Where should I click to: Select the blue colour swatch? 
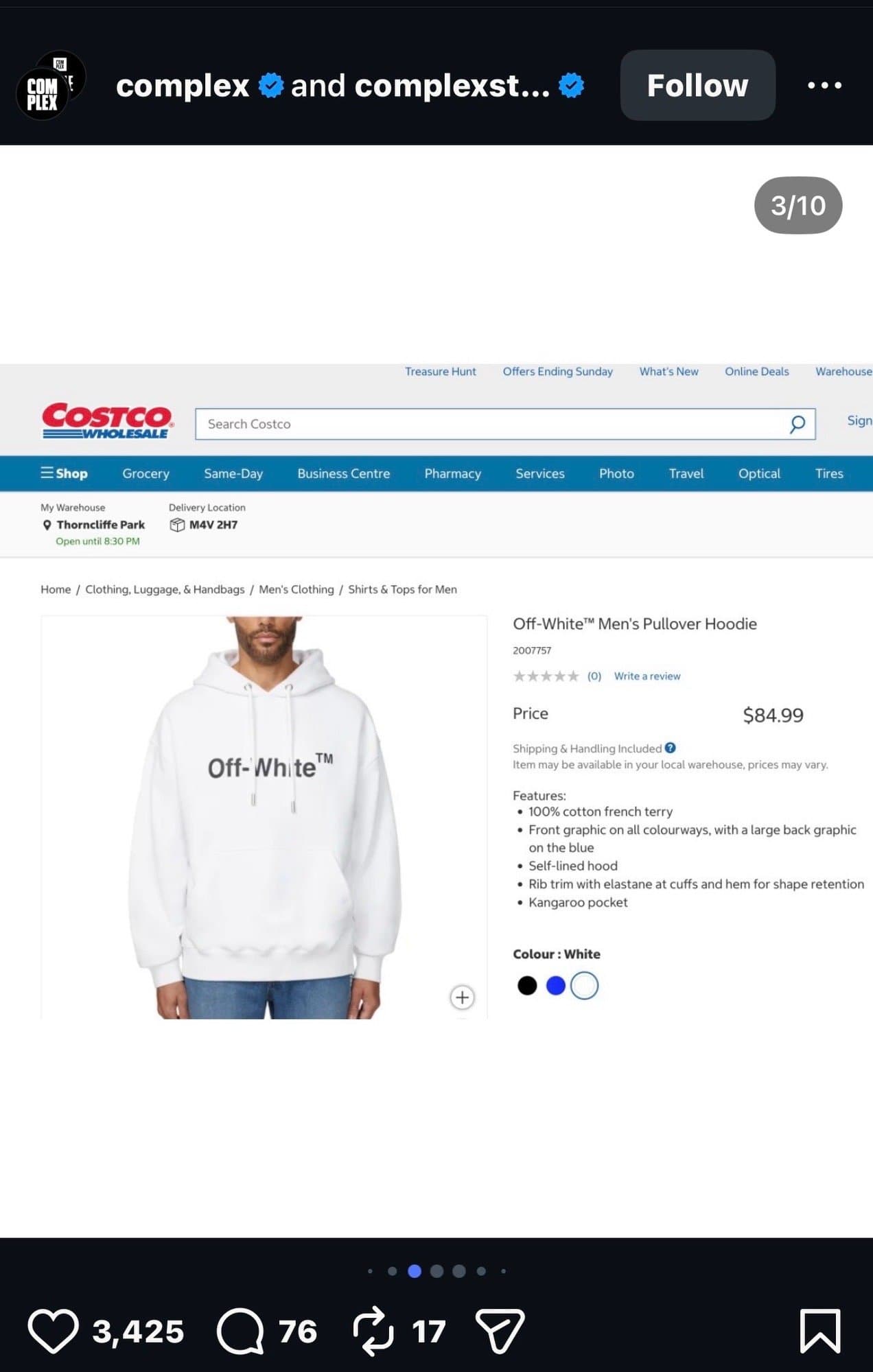coord(555,986)
